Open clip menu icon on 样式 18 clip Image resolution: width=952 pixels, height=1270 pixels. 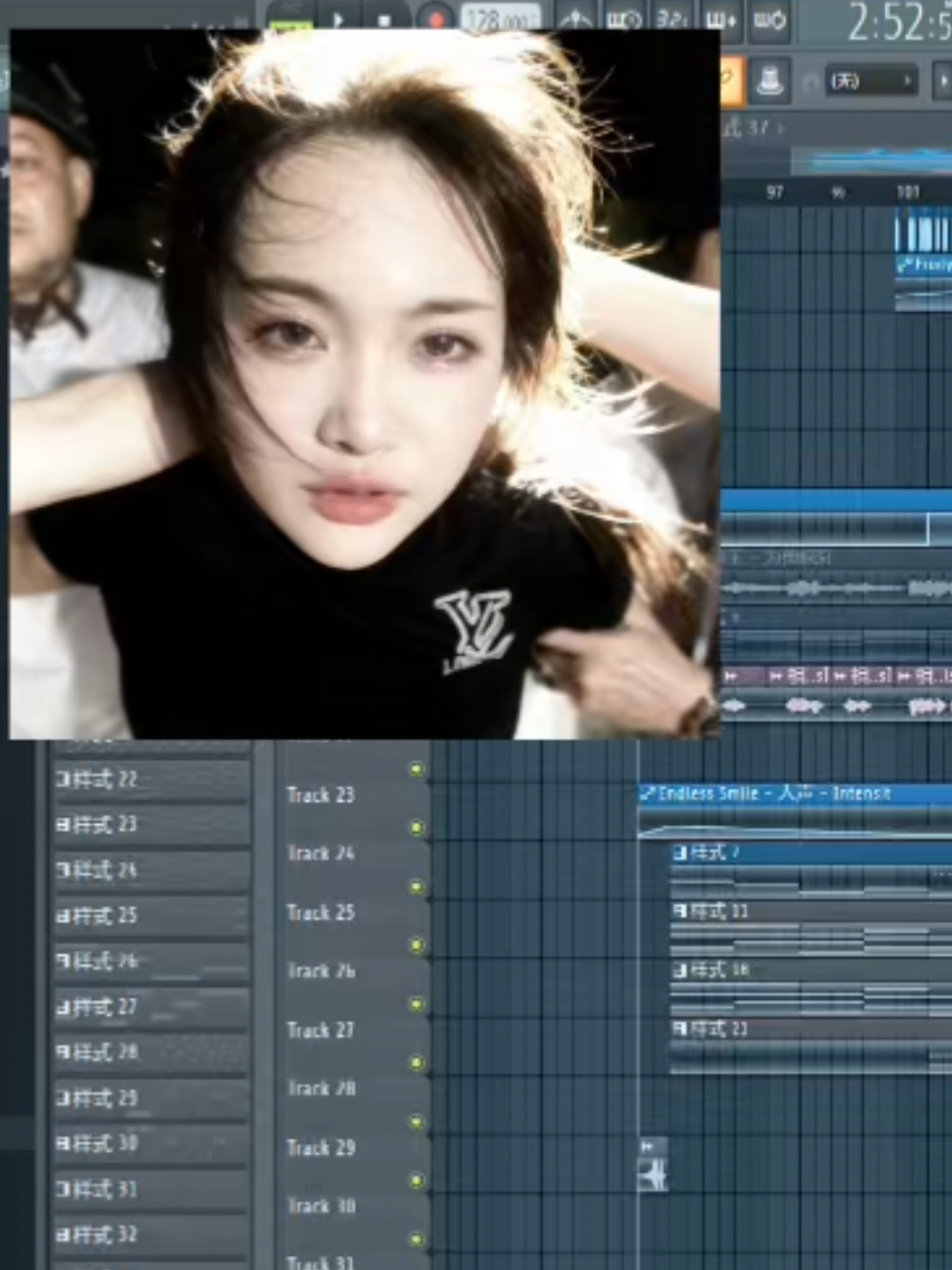tap(680, 970)
